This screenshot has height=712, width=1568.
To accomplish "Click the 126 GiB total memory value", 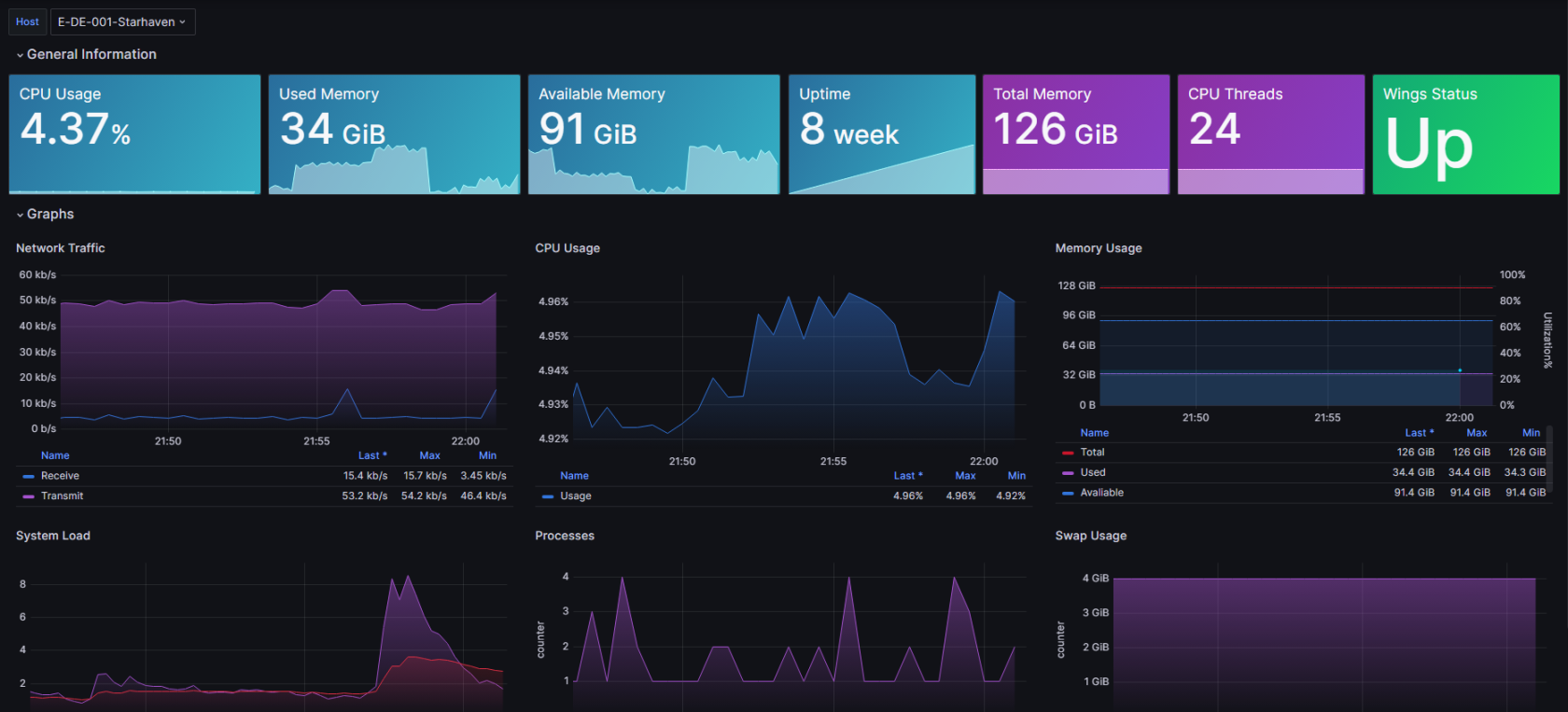I will (1056, 130).
